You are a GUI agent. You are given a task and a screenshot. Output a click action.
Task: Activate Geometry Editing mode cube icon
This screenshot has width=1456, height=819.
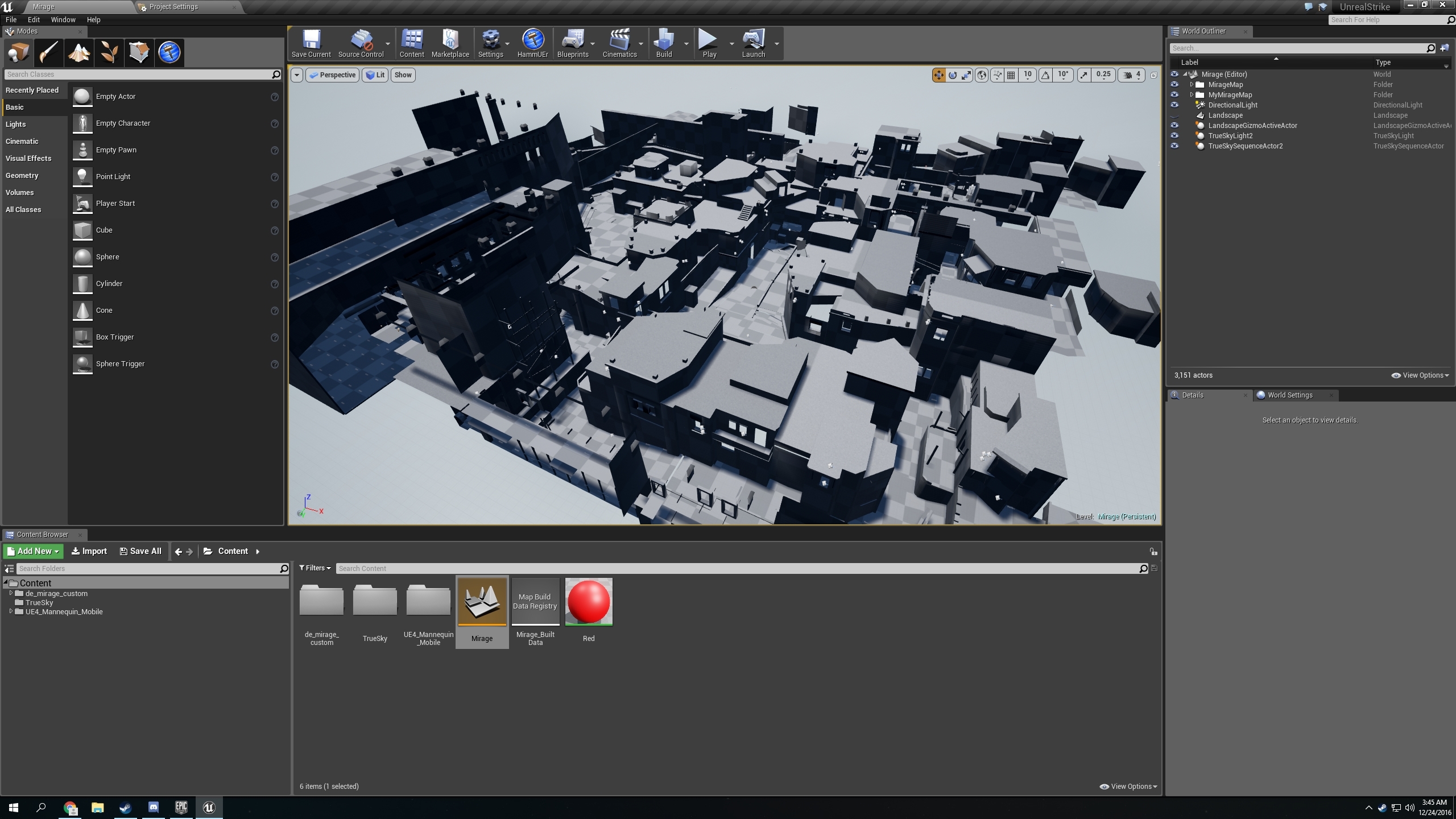139,52
